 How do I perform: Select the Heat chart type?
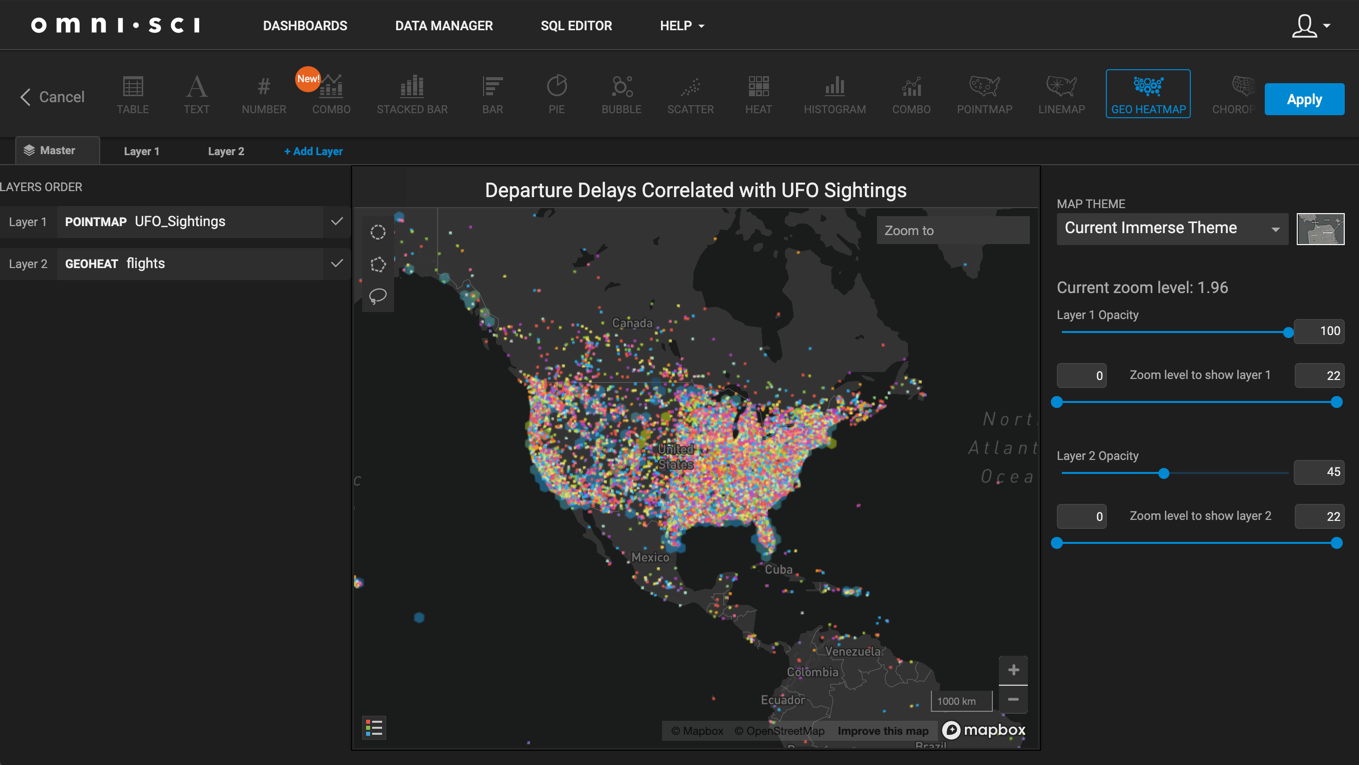pyautogui.click(x=758, y=95)
